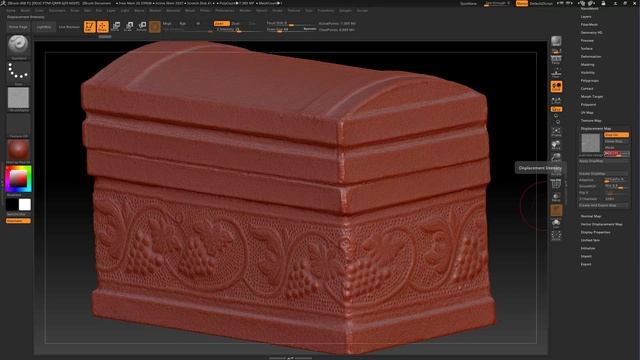Click the Xpose icon
This screenshot has height=360, width=640.
(x=556, y=236)
